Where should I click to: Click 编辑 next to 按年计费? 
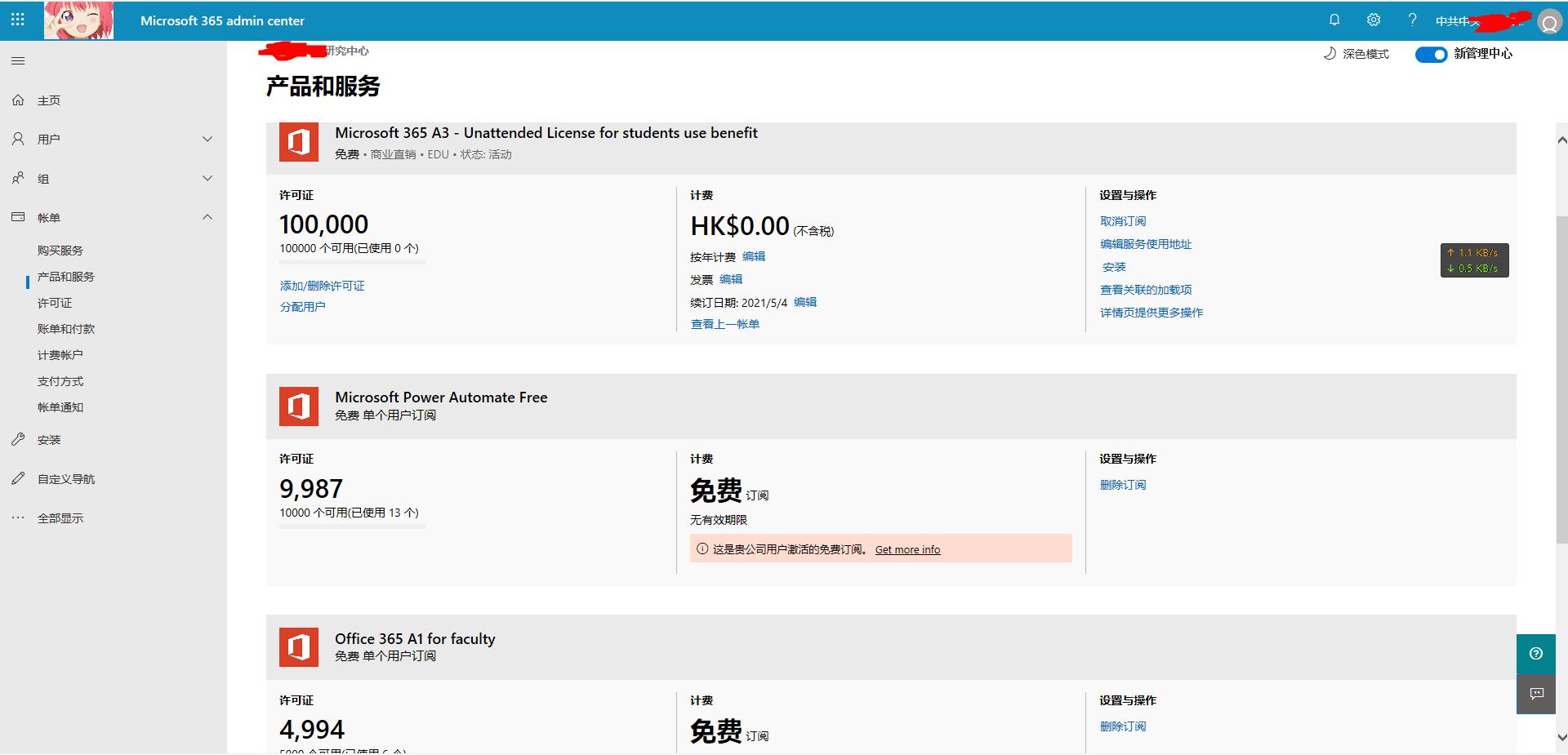(754, 256)
